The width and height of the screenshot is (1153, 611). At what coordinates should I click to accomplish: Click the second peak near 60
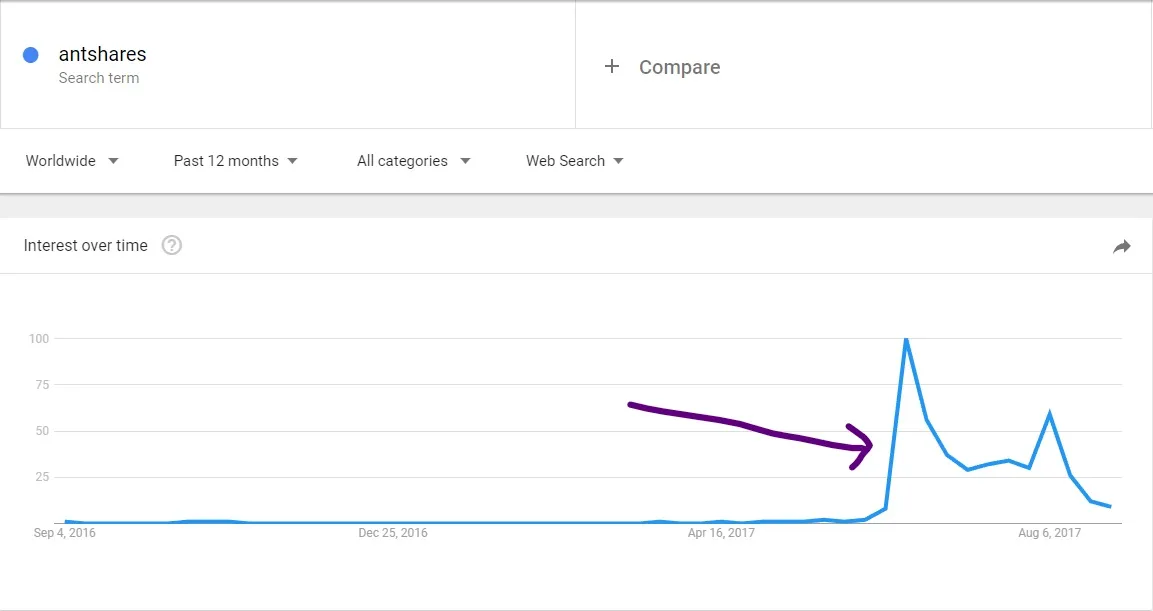[x=1049, y=413]
